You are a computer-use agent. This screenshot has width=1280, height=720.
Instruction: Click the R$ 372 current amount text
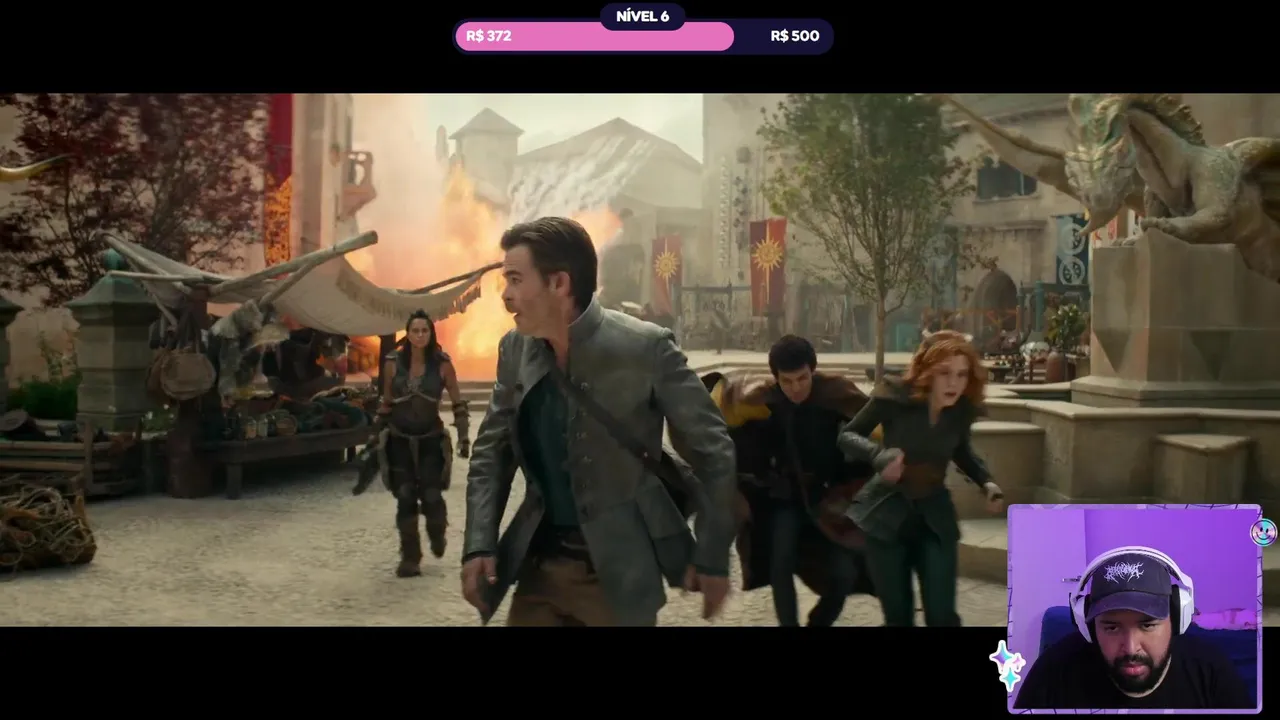tap(489, 36)
